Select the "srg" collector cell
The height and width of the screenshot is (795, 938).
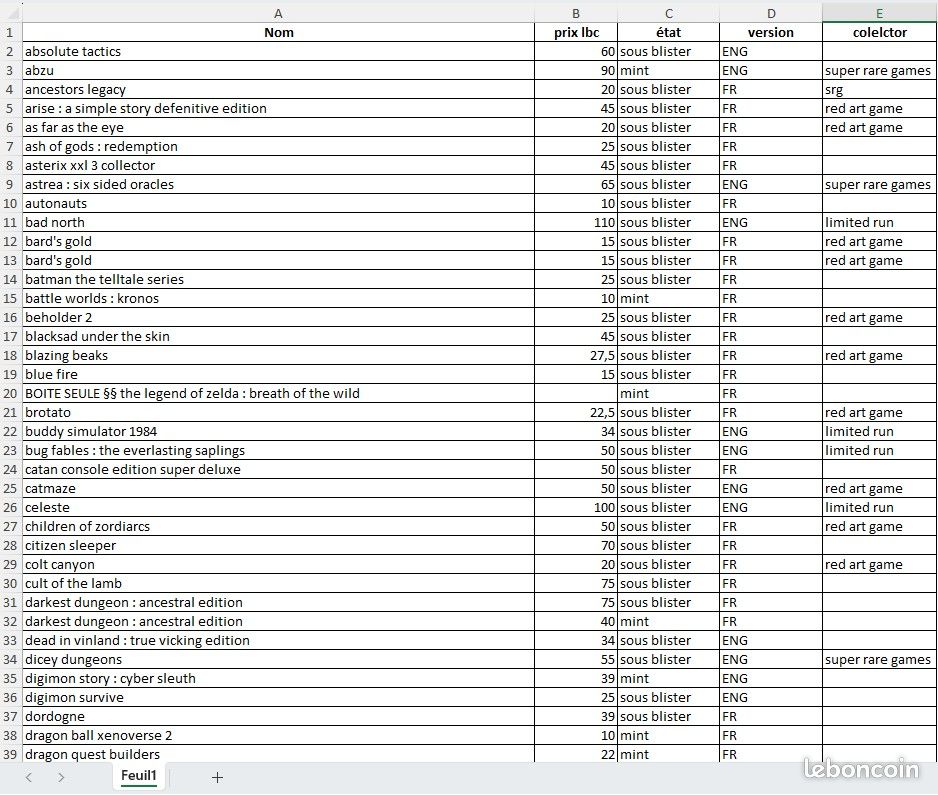[x=879, y=90]
